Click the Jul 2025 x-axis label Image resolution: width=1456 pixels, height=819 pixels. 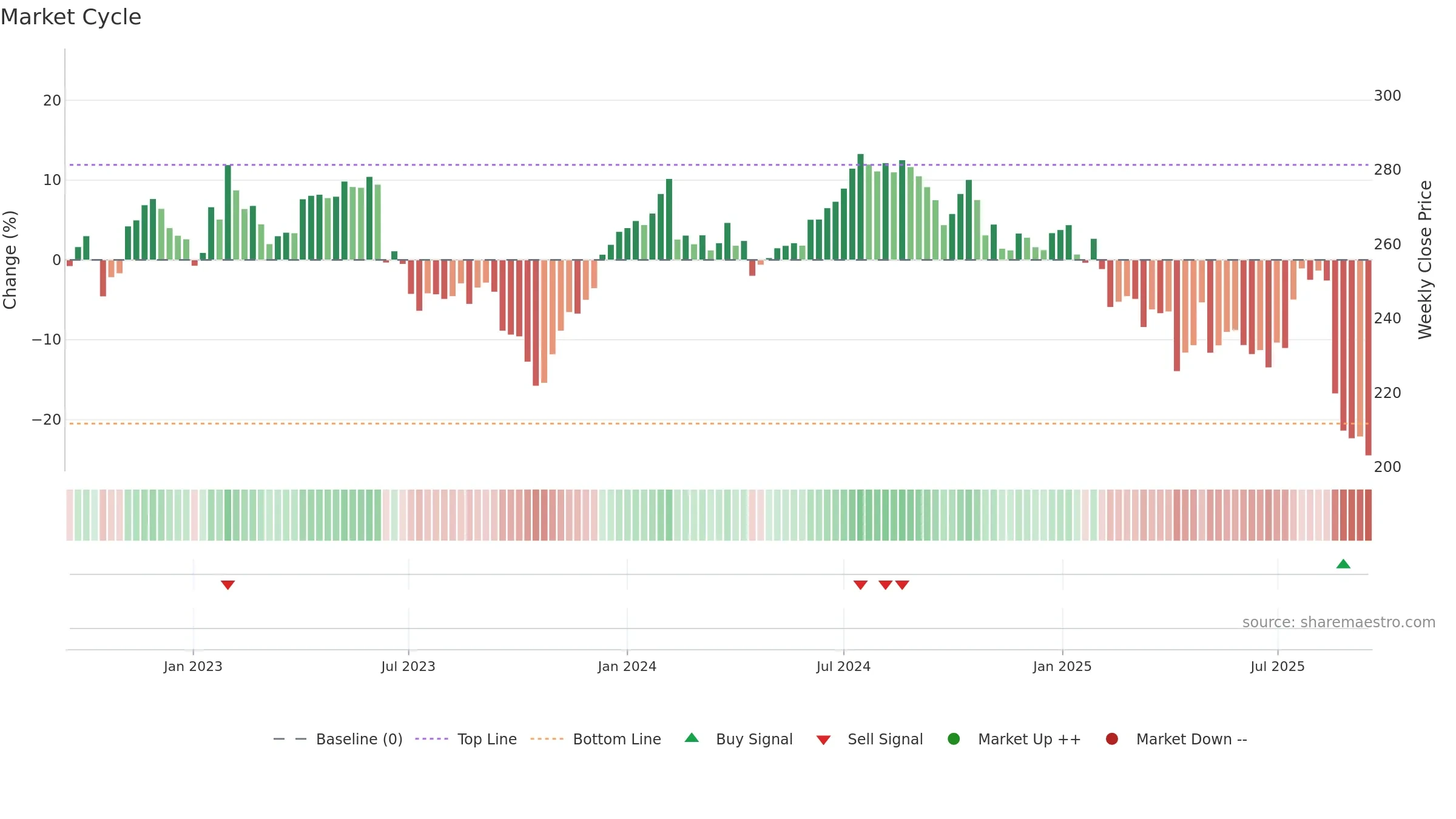pos(1278,667)
